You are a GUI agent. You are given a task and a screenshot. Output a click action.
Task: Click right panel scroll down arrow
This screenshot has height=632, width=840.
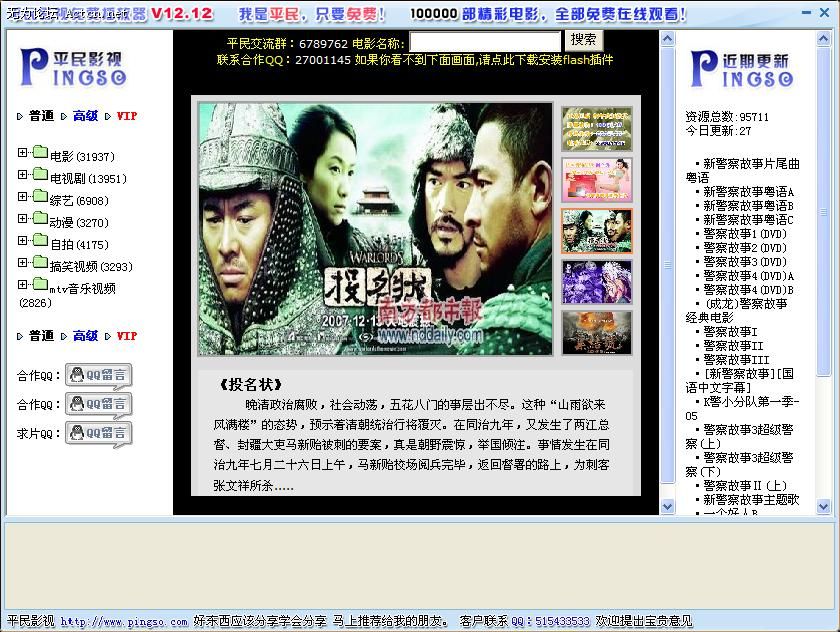823,506
